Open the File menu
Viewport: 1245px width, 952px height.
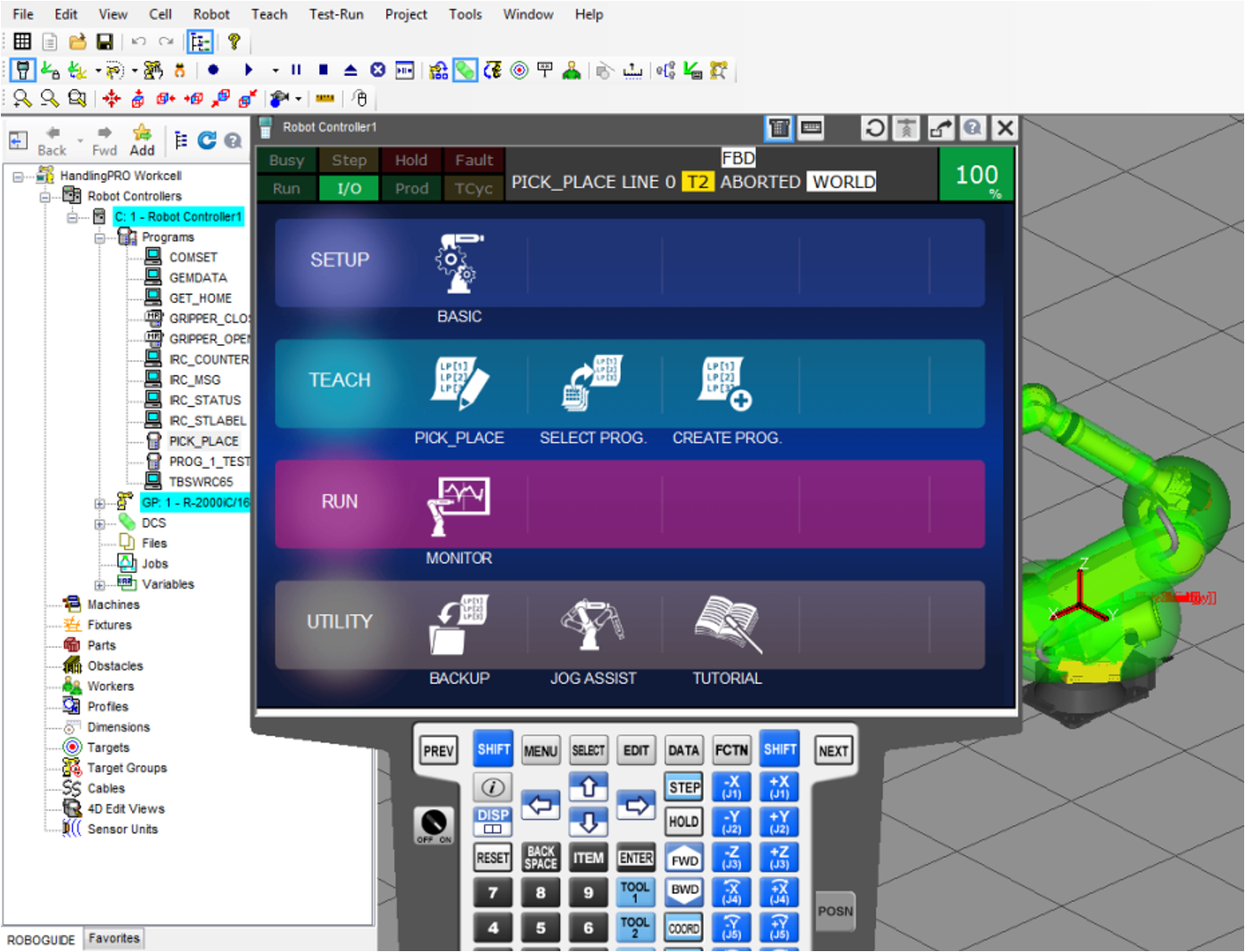tap(23, 14)
